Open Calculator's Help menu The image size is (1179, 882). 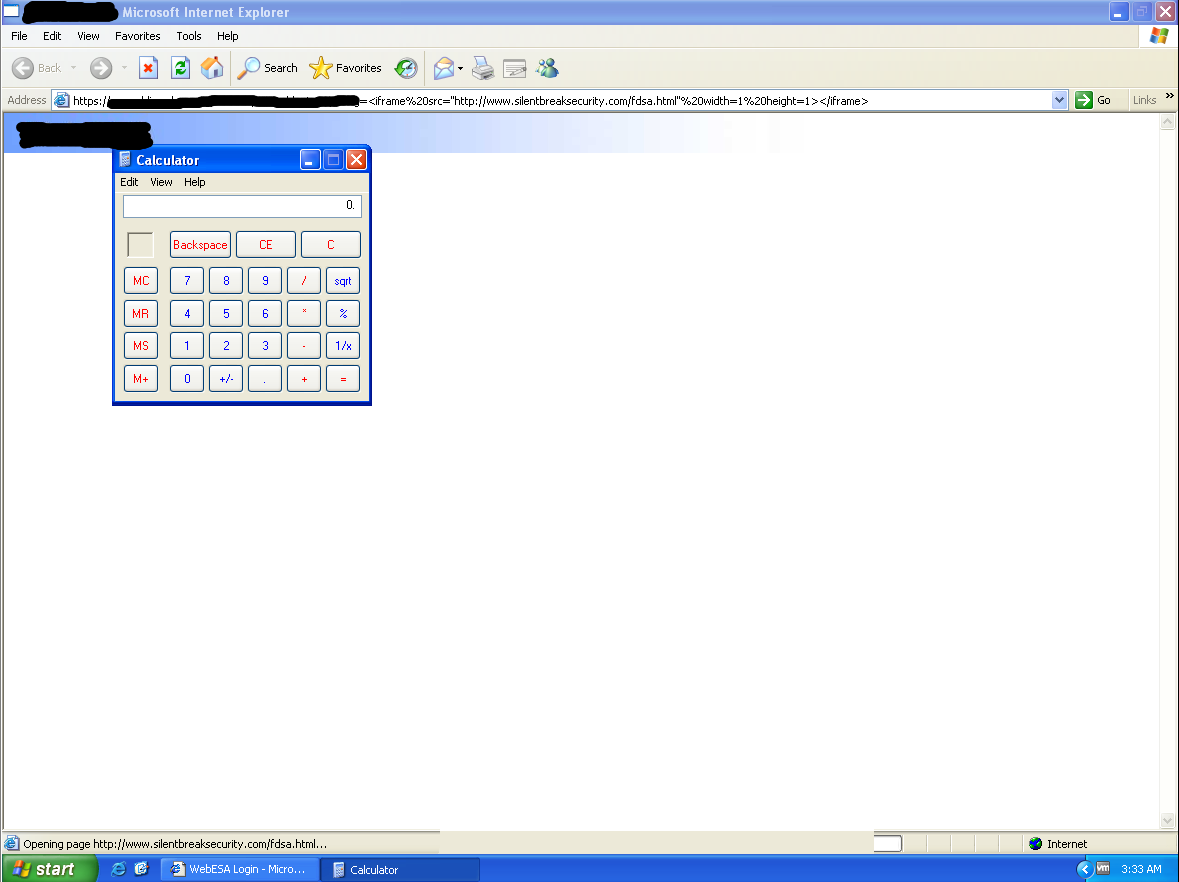click(x=195, y=182)
